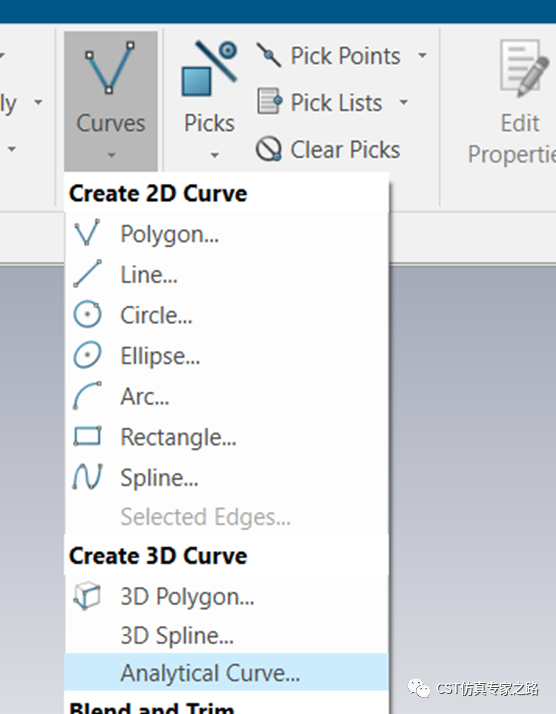Image resolution: width=556 pixels, height=714 pixels.
Task: Click the Clear Picks button
Action: pyautogui.click(x=328, y=149)
